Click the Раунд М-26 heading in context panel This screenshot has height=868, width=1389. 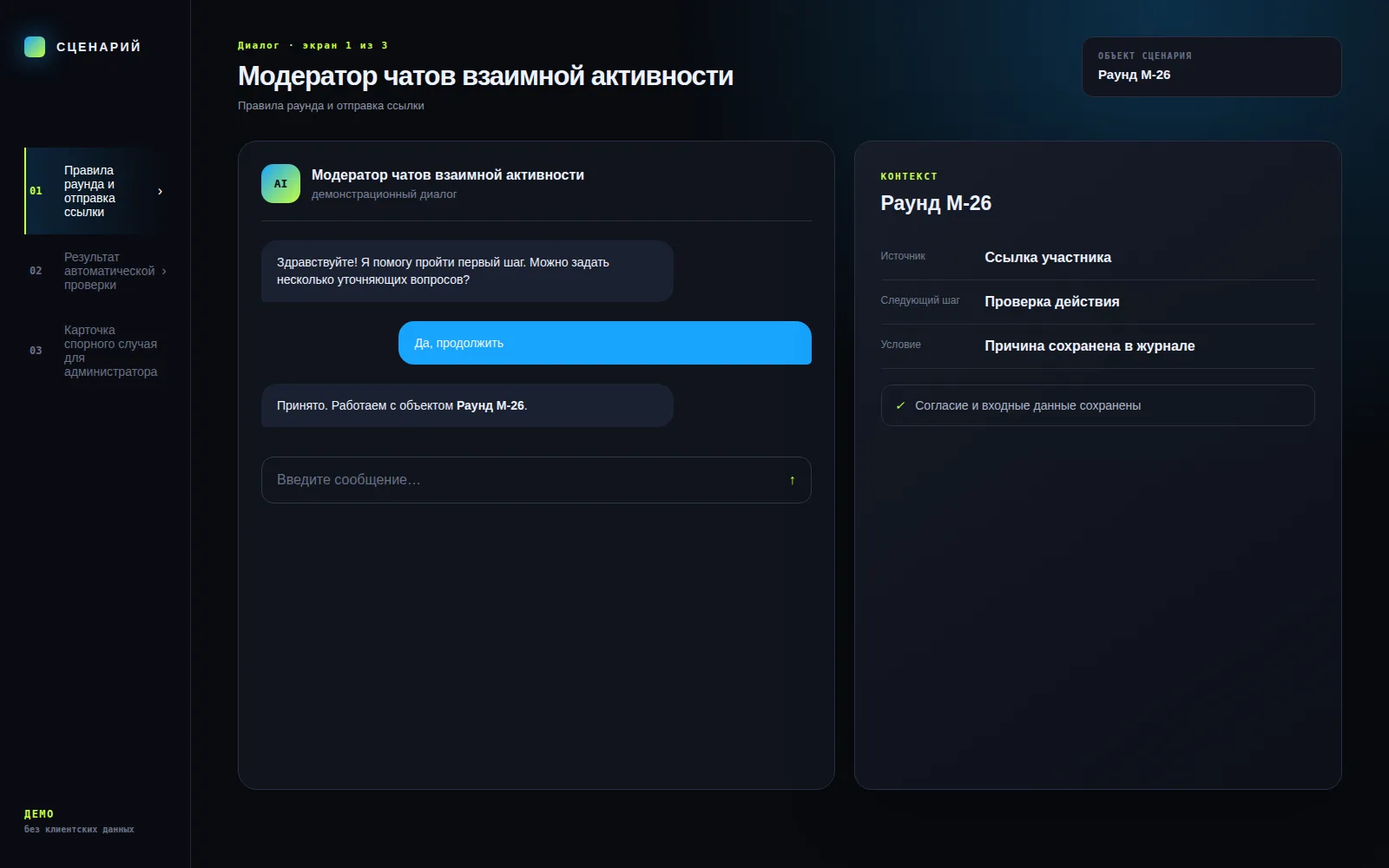(x=936, y=203)
